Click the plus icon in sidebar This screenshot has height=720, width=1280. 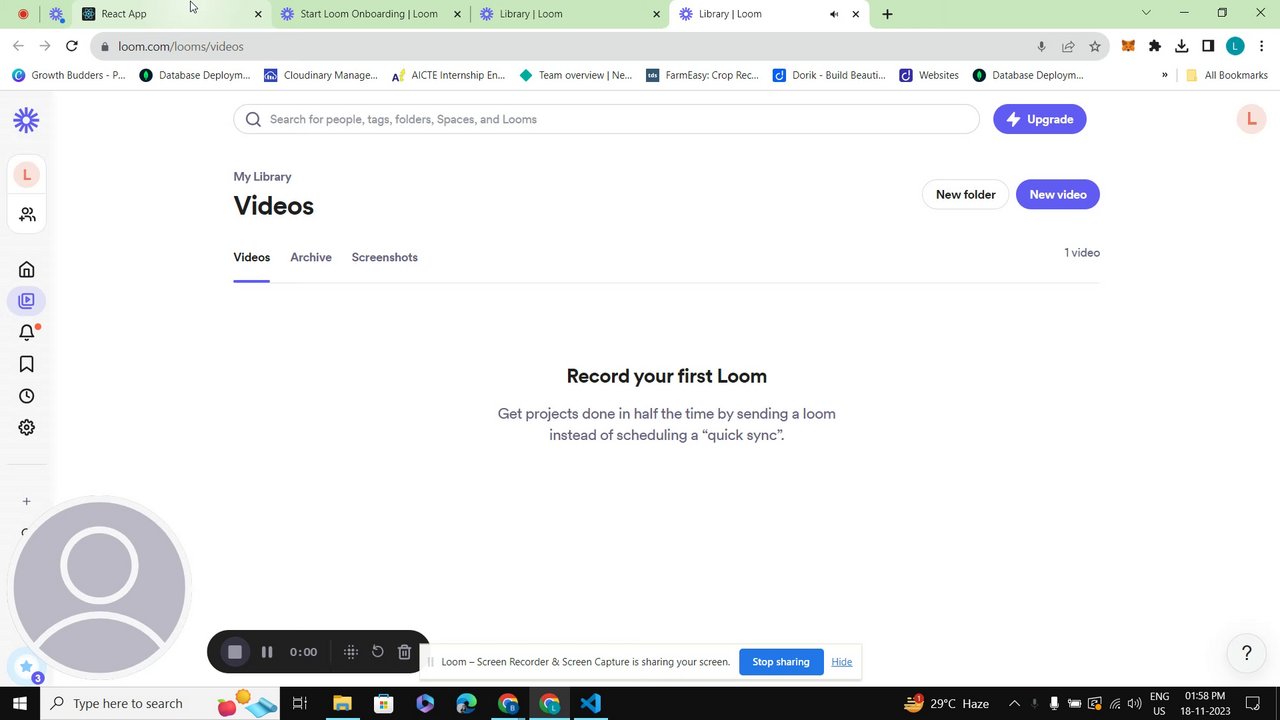click(27, 501)
